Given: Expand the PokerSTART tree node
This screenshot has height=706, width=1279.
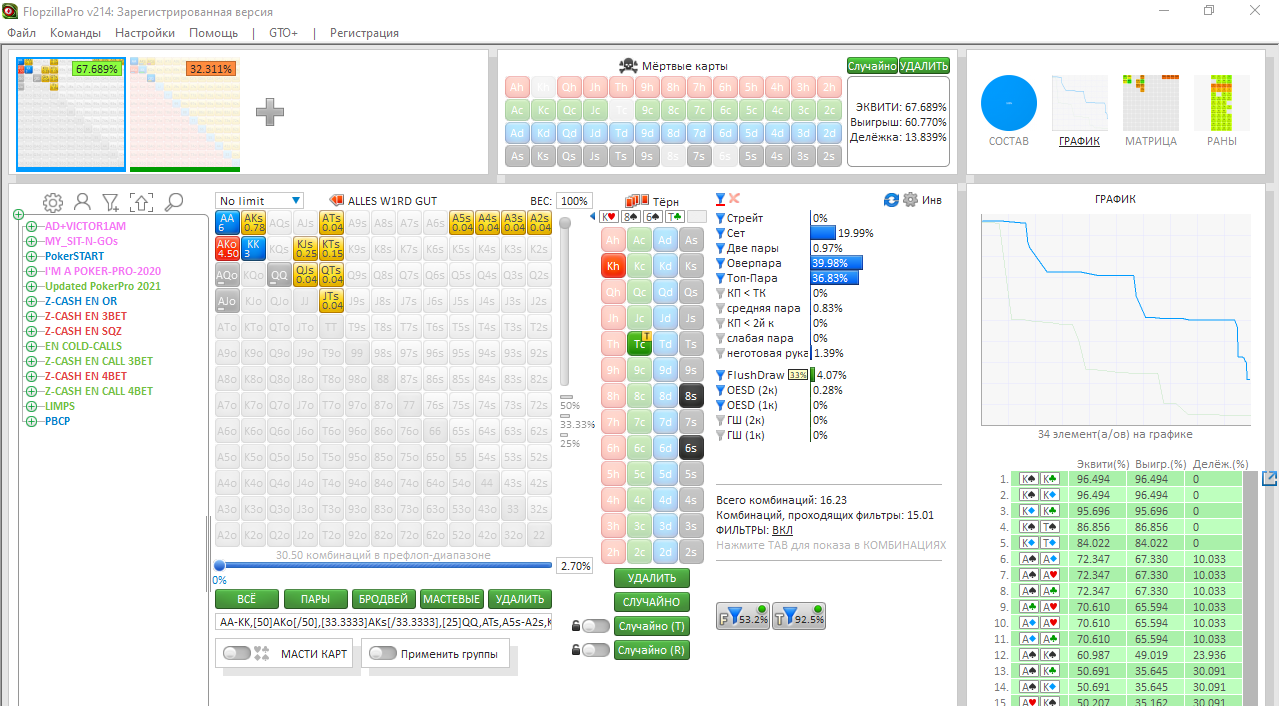Looking at the screenshot, I should tap(31, 256).
